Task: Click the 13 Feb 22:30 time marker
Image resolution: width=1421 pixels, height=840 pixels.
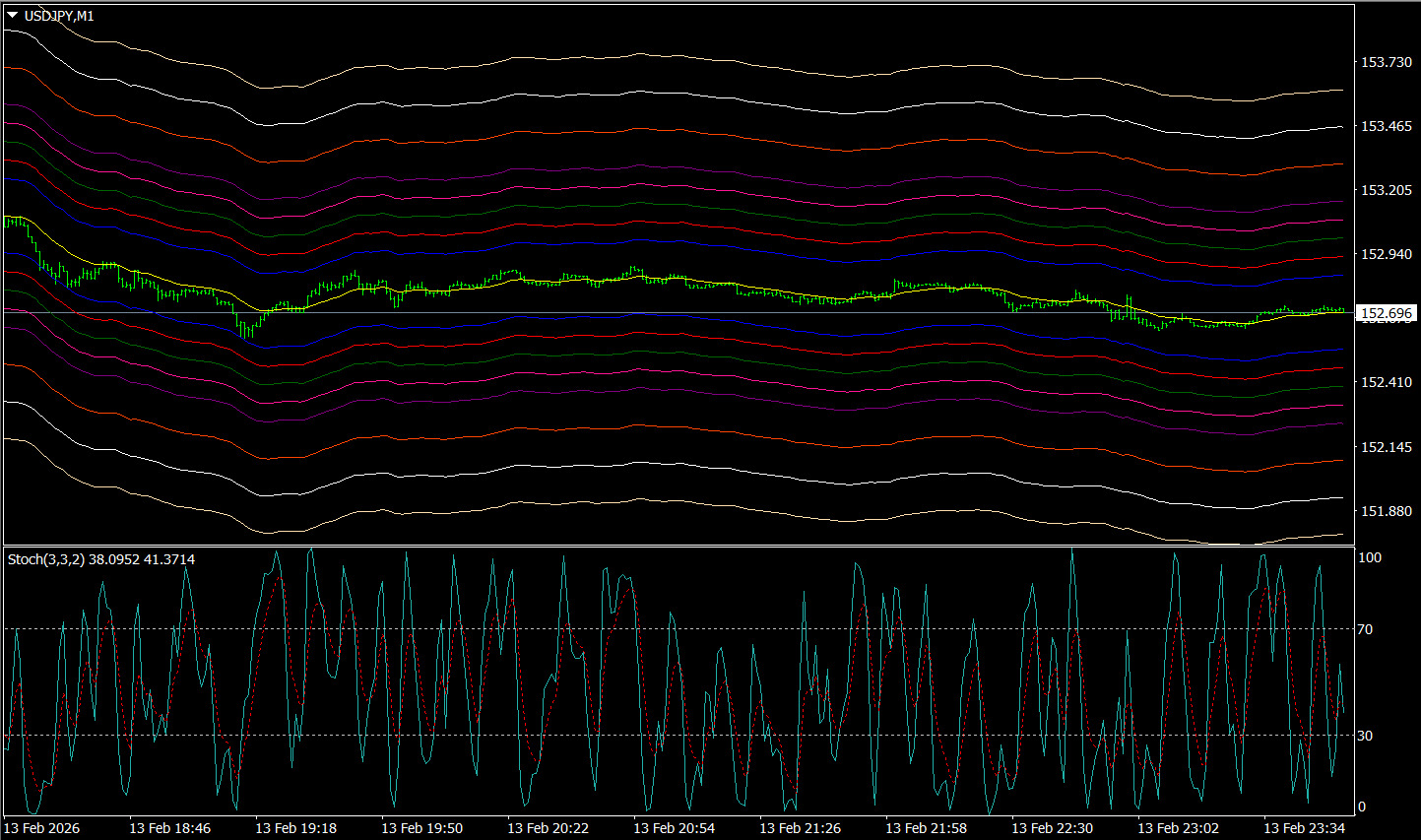Action: pos(1052,828)
